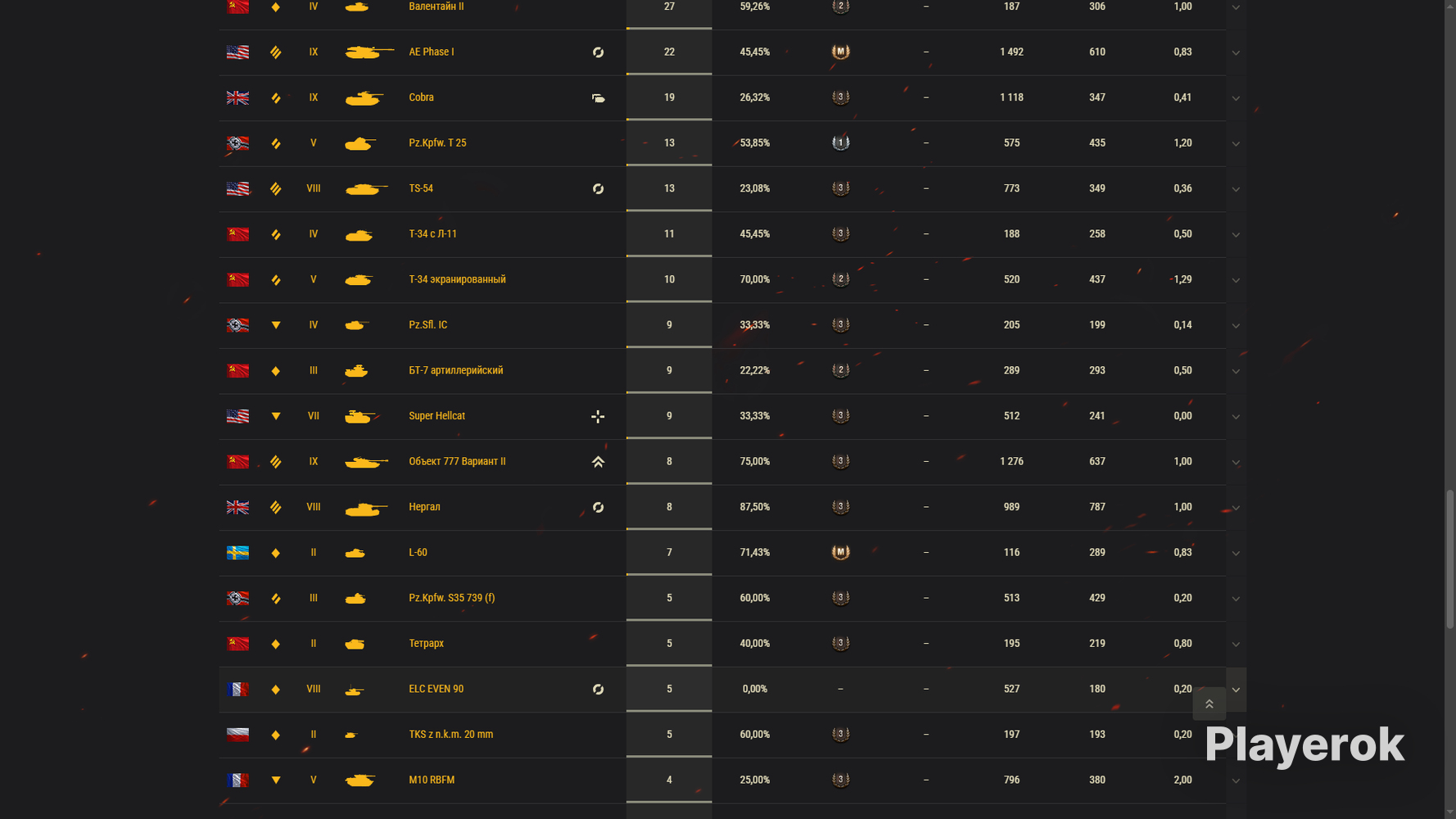The height and width of the screenshot is (819, 1456).
Task: Expand the Cobra row details
Action: 1236,98
